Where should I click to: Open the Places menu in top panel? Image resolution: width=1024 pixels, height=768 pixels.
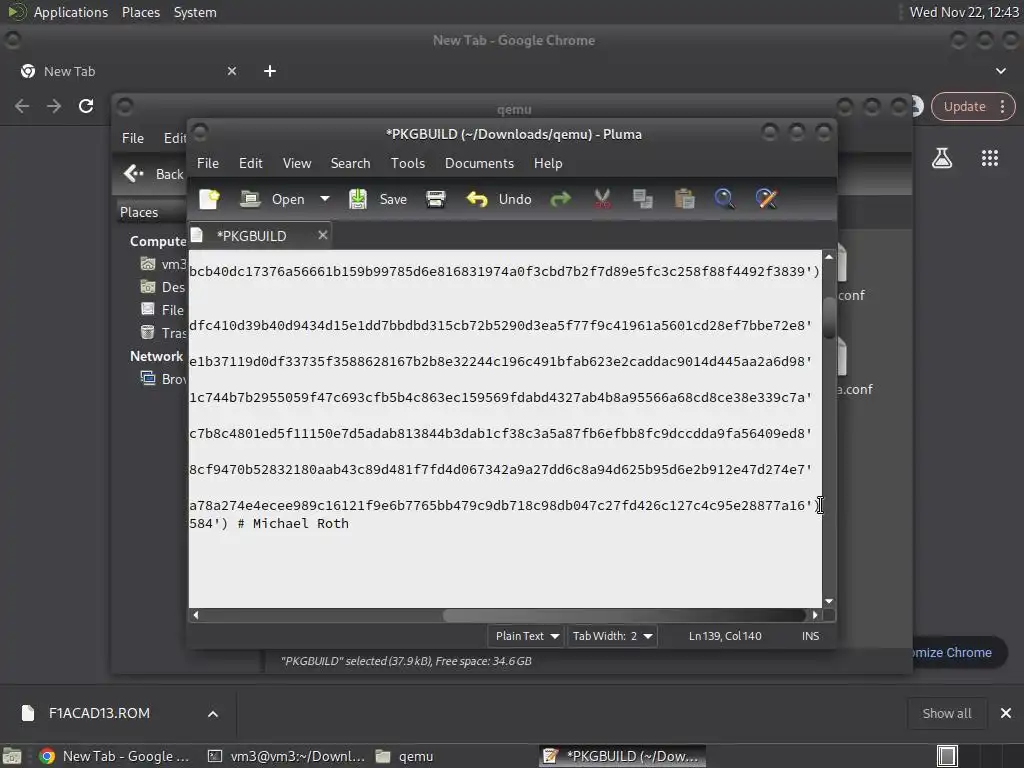140,12
